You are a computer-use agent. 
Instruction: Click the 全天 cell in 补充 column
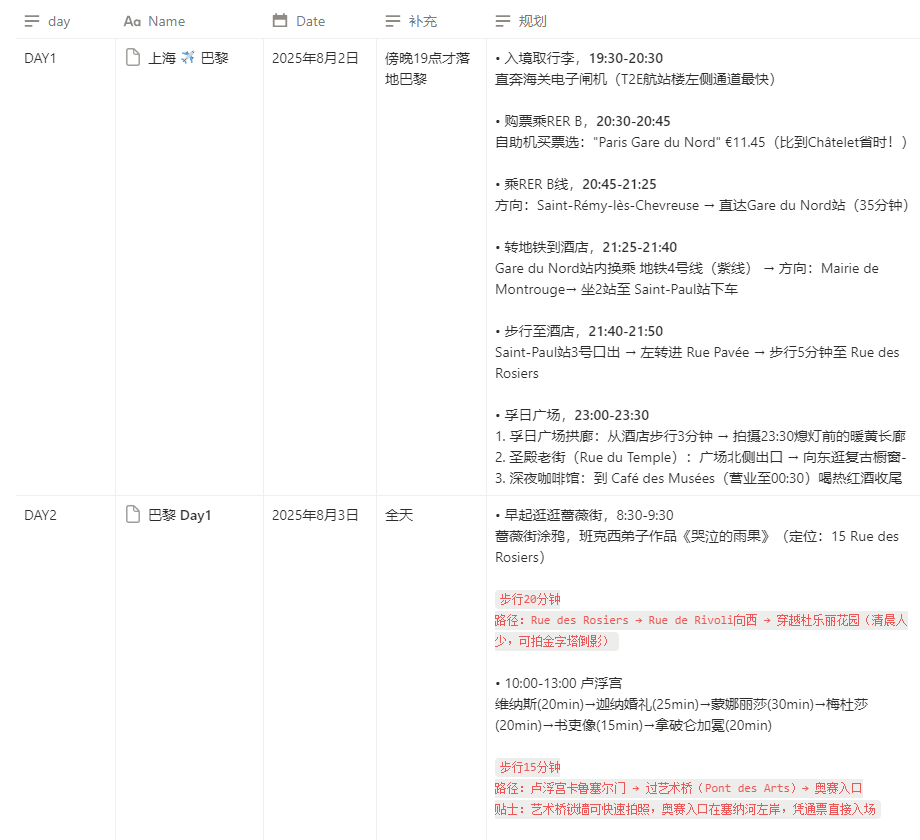(399, 515)
